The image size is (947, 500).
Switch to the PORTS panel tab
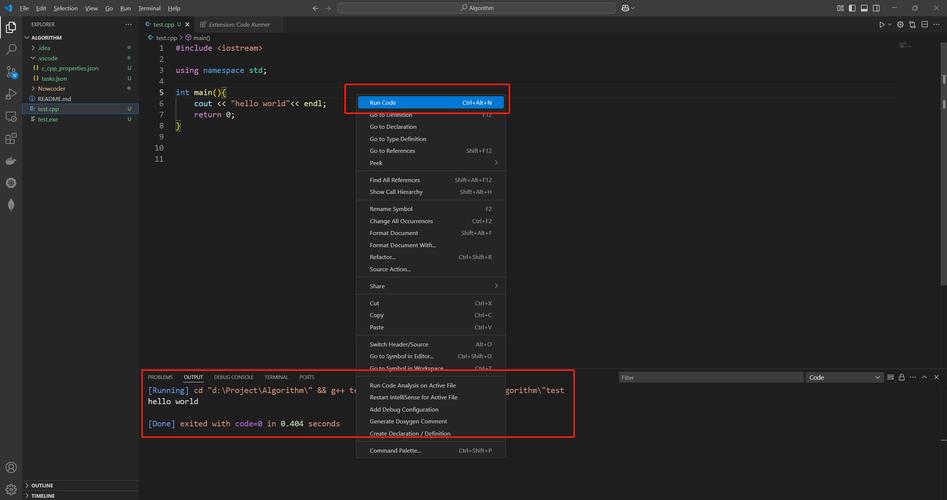coord(307,377)
